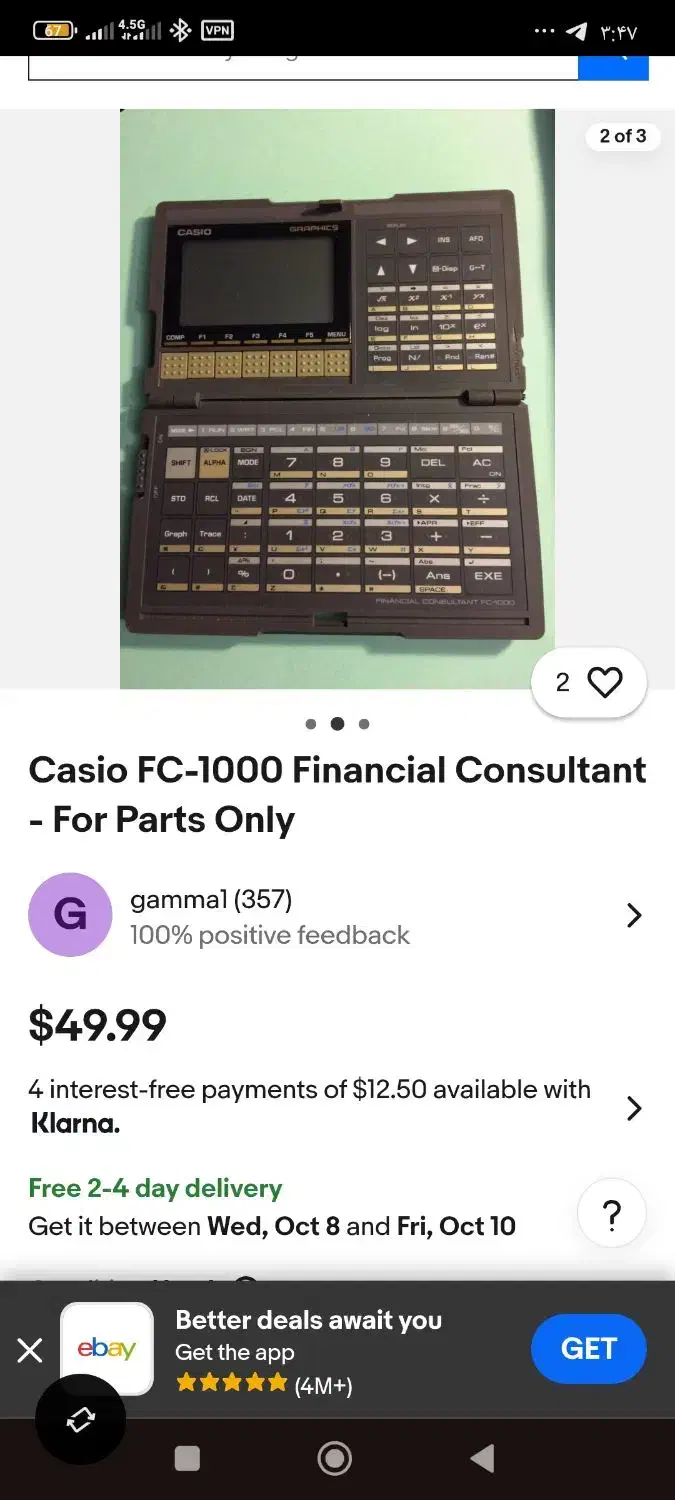The height and width of the screenshot is (1500, 675).
Task: Tap the GET app button
Action: [588, 1349]
